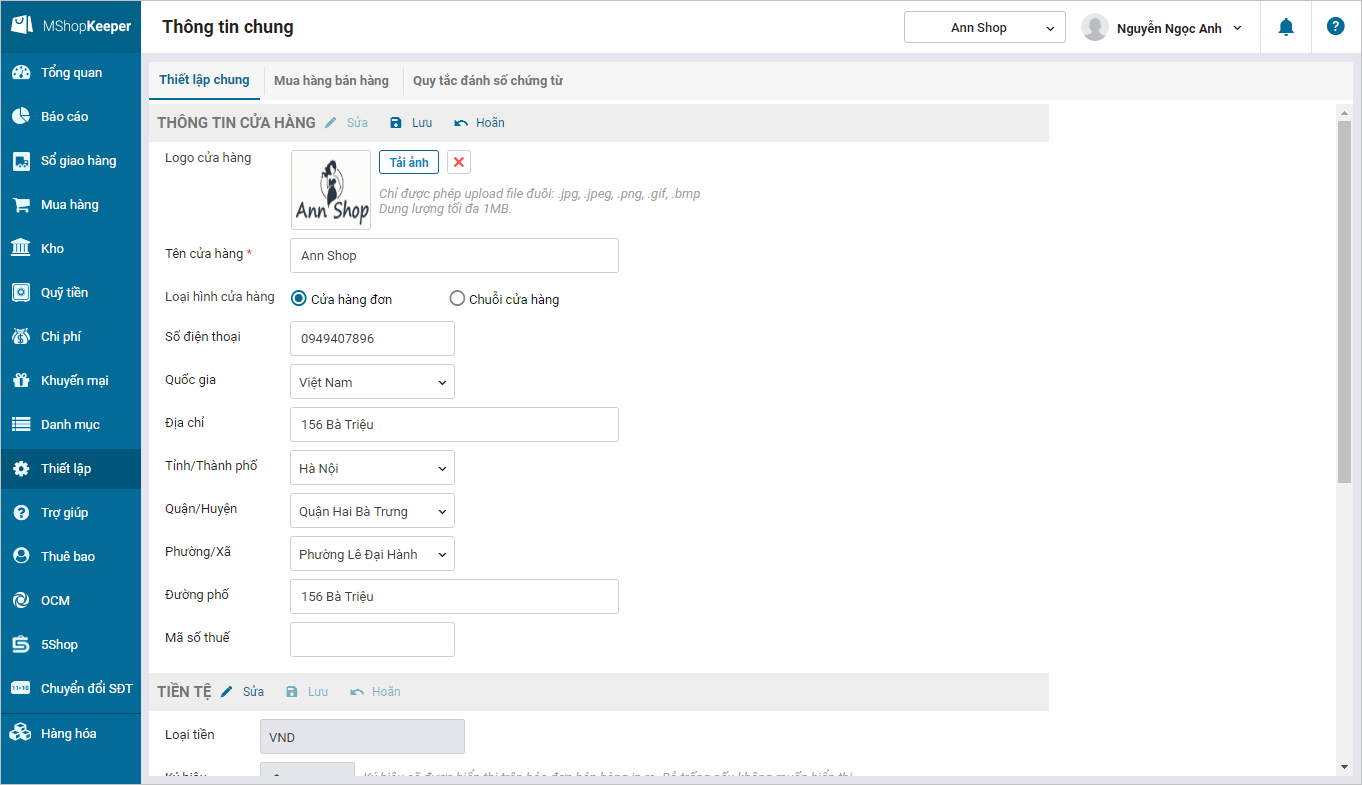This screenshot has height=785, width=1362.
Task: Open the Chuyển đổi SĐT icon
Action: pyautogui.click(x=21, y=689)
